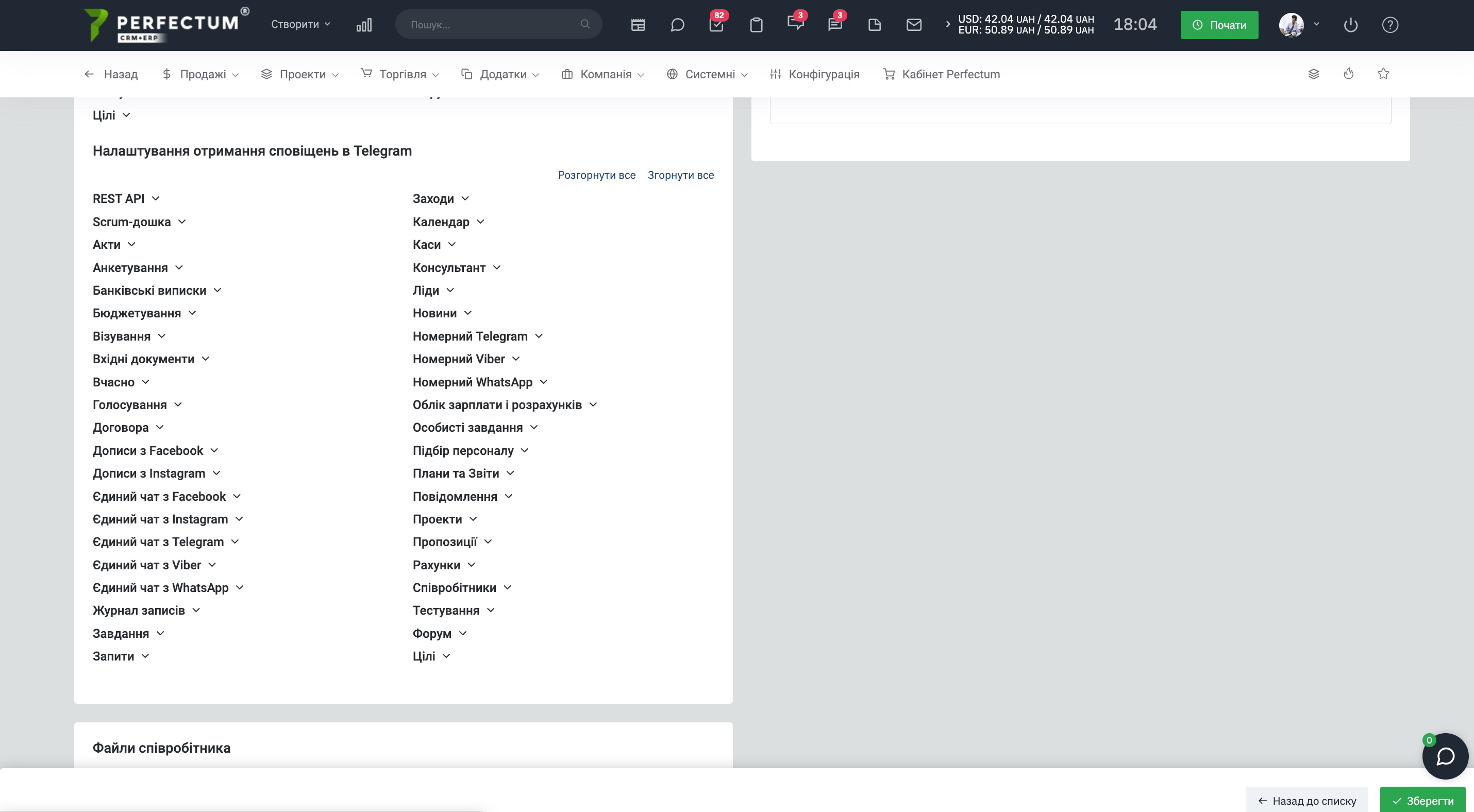Open tasks icon with 82 badge
The width and height of the screenshot is (1474, 812).
(716, 25)
